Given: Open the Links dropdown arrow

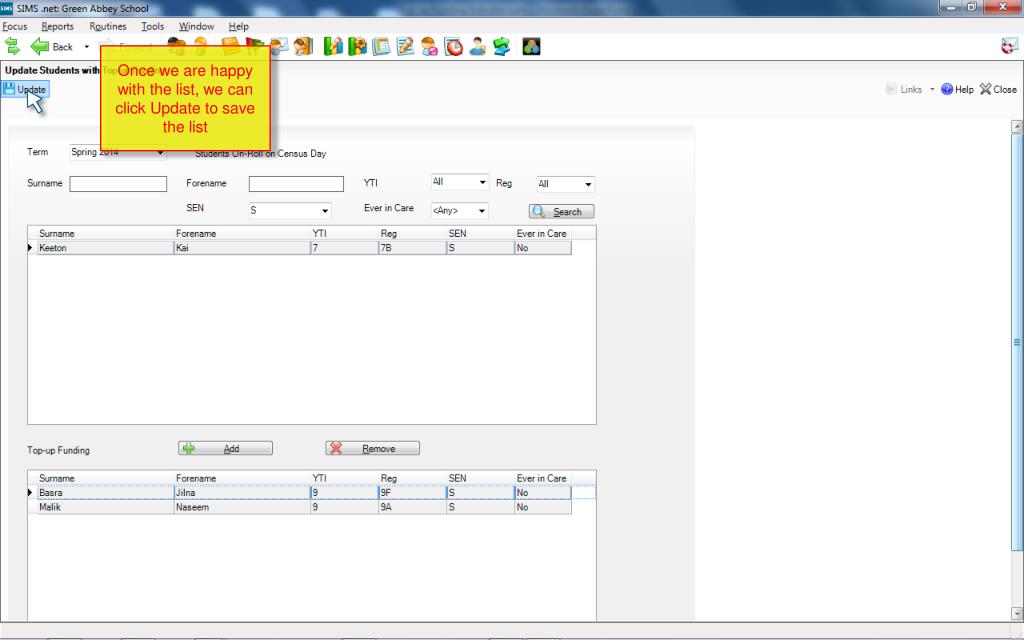Looking at the screenshot, I should pos(932,89).
